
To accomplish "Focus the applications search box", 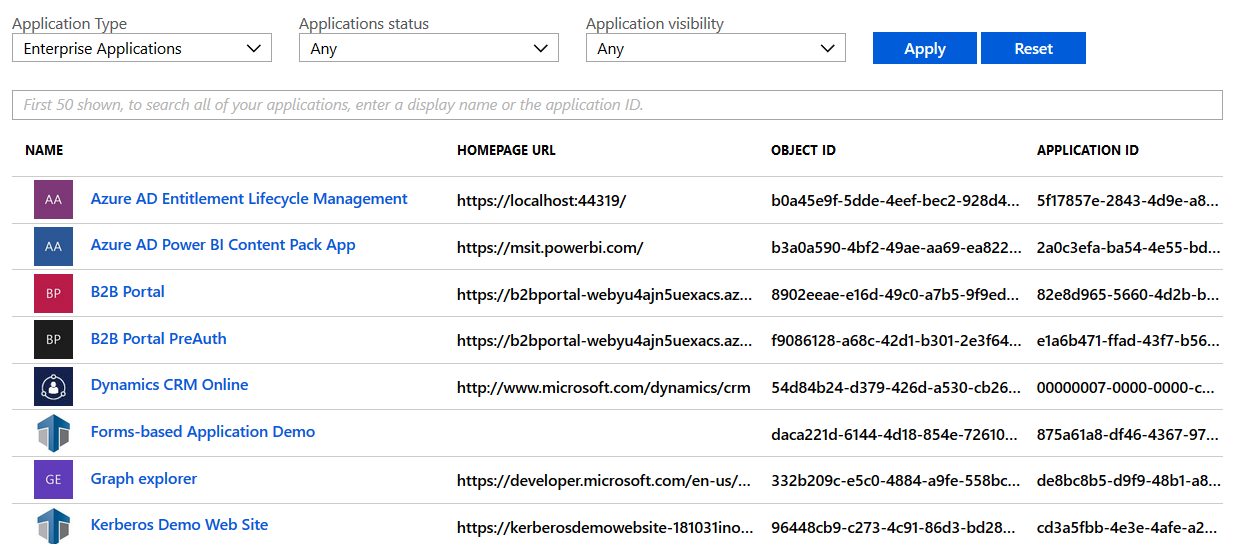I will tap(617, 105).
